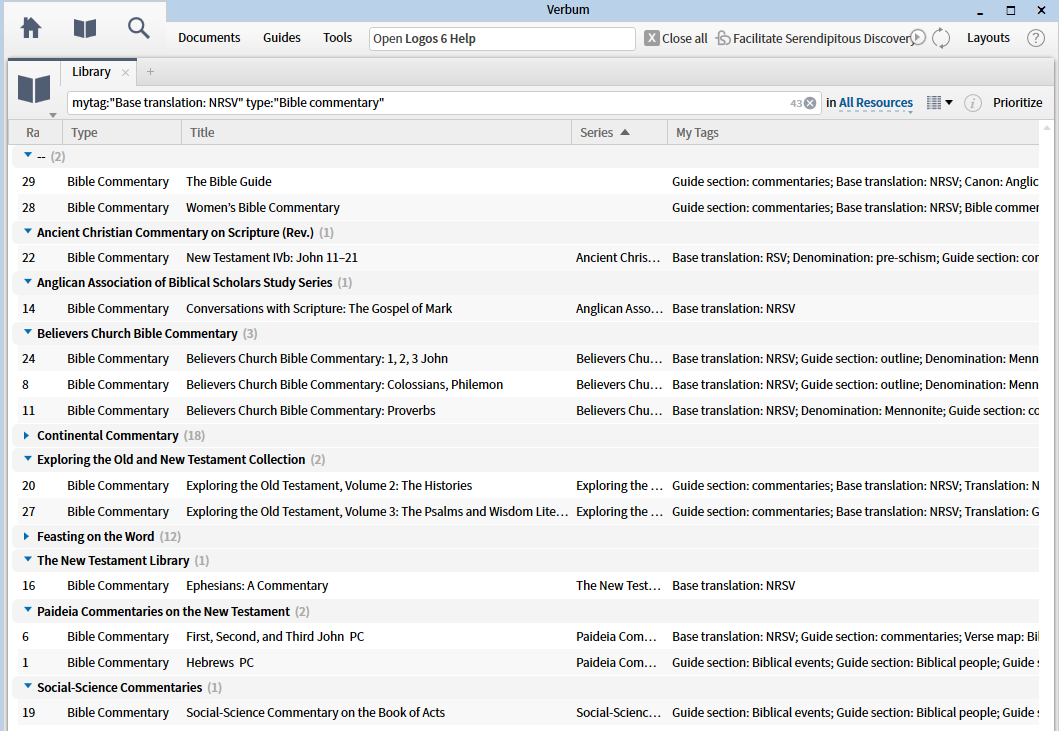Open the Library book icon in toolbar
The image size is (1059, 731).
click(85, 28)
